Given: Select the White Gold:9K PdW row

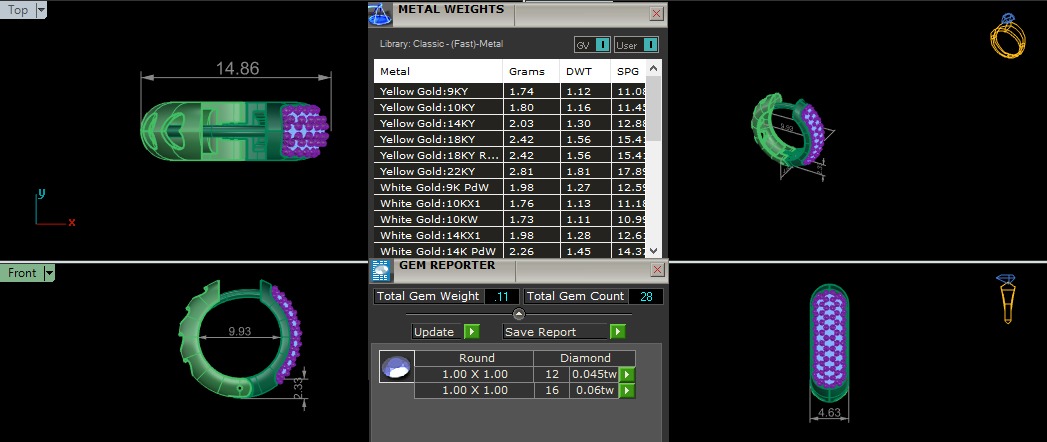Looking at the screenshot, I should pos(510,188).
